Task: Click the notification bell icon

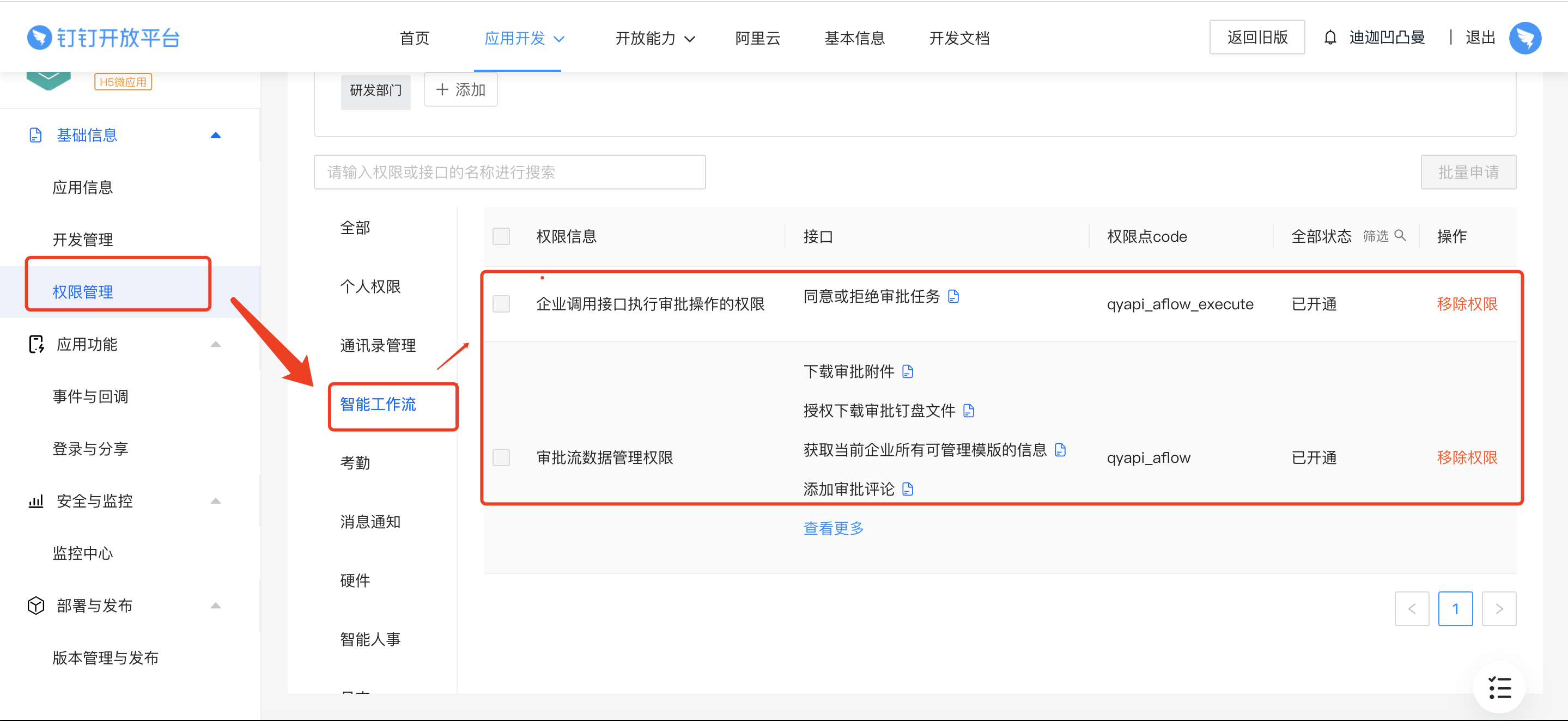Action: pyautogui.click(x=1330, y=38)
